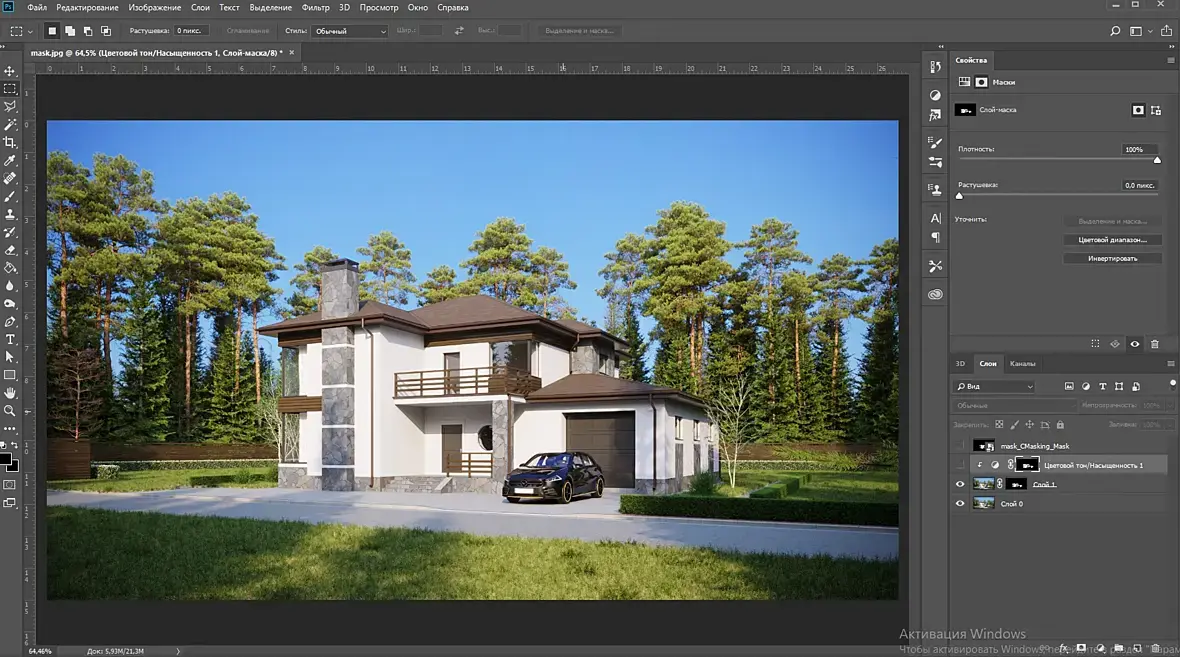The width and height of the screenshot is (1180, 657).
Task: Switch to the 3D panel tab
Action: click(960, 363)
